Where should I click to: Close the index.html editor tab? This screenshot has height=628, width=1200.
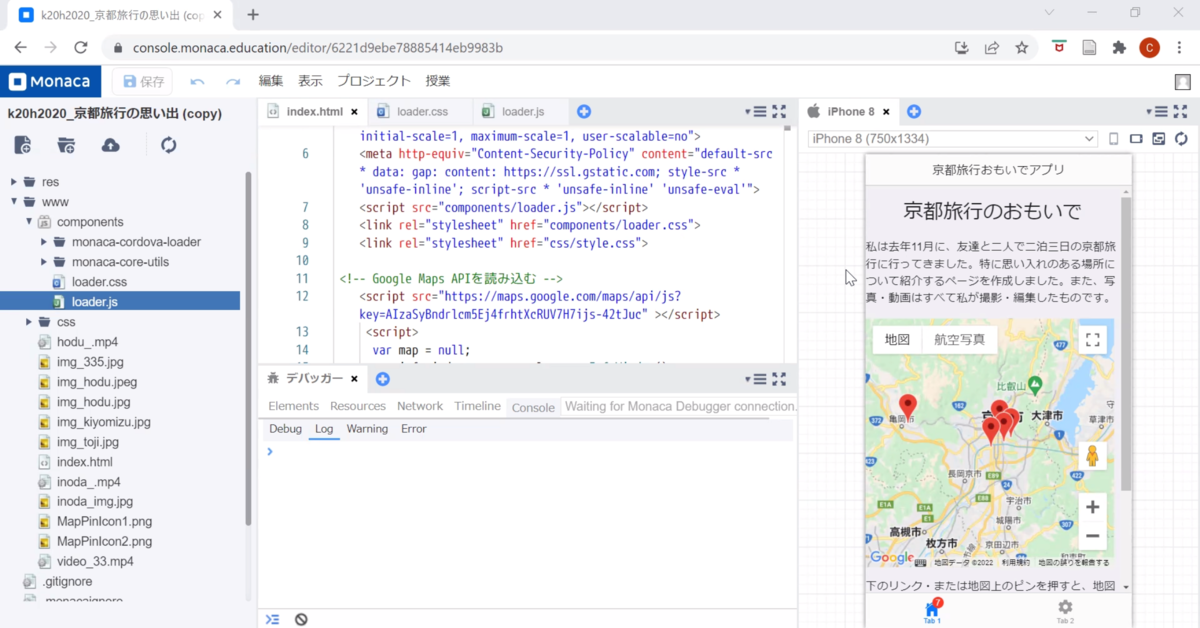(x=354, y=112)
